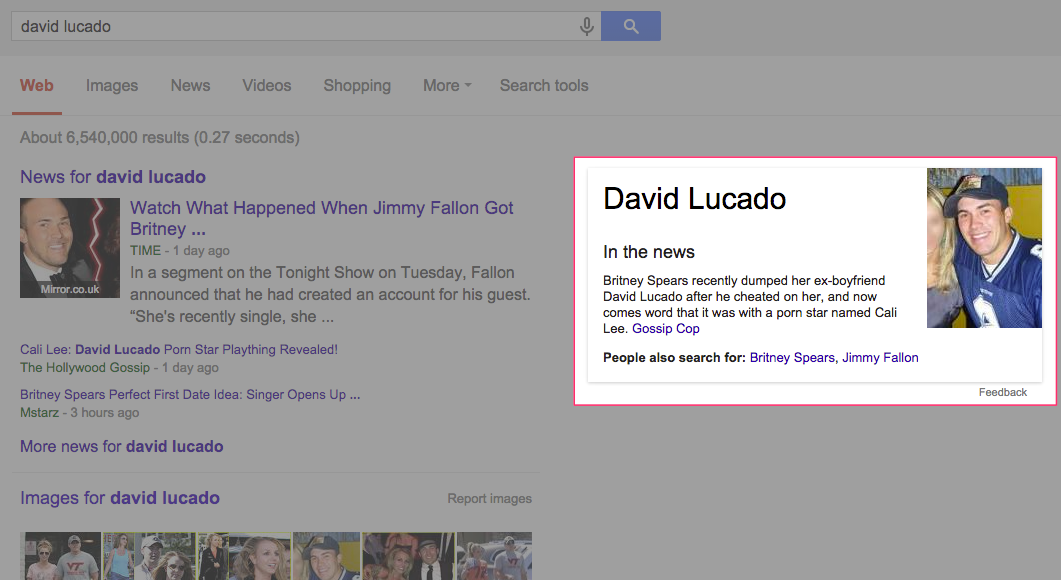
Task: Open News for david lucado heading link
Action: tap(112, 177)
